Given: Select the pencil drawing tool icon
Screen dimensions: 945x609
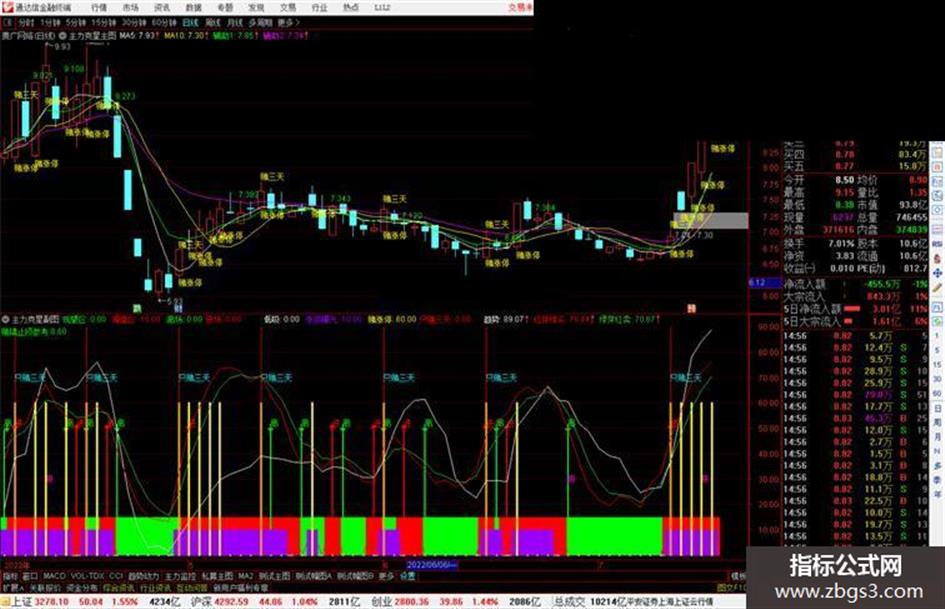Looking at the screenshot, I should [937, 288].
